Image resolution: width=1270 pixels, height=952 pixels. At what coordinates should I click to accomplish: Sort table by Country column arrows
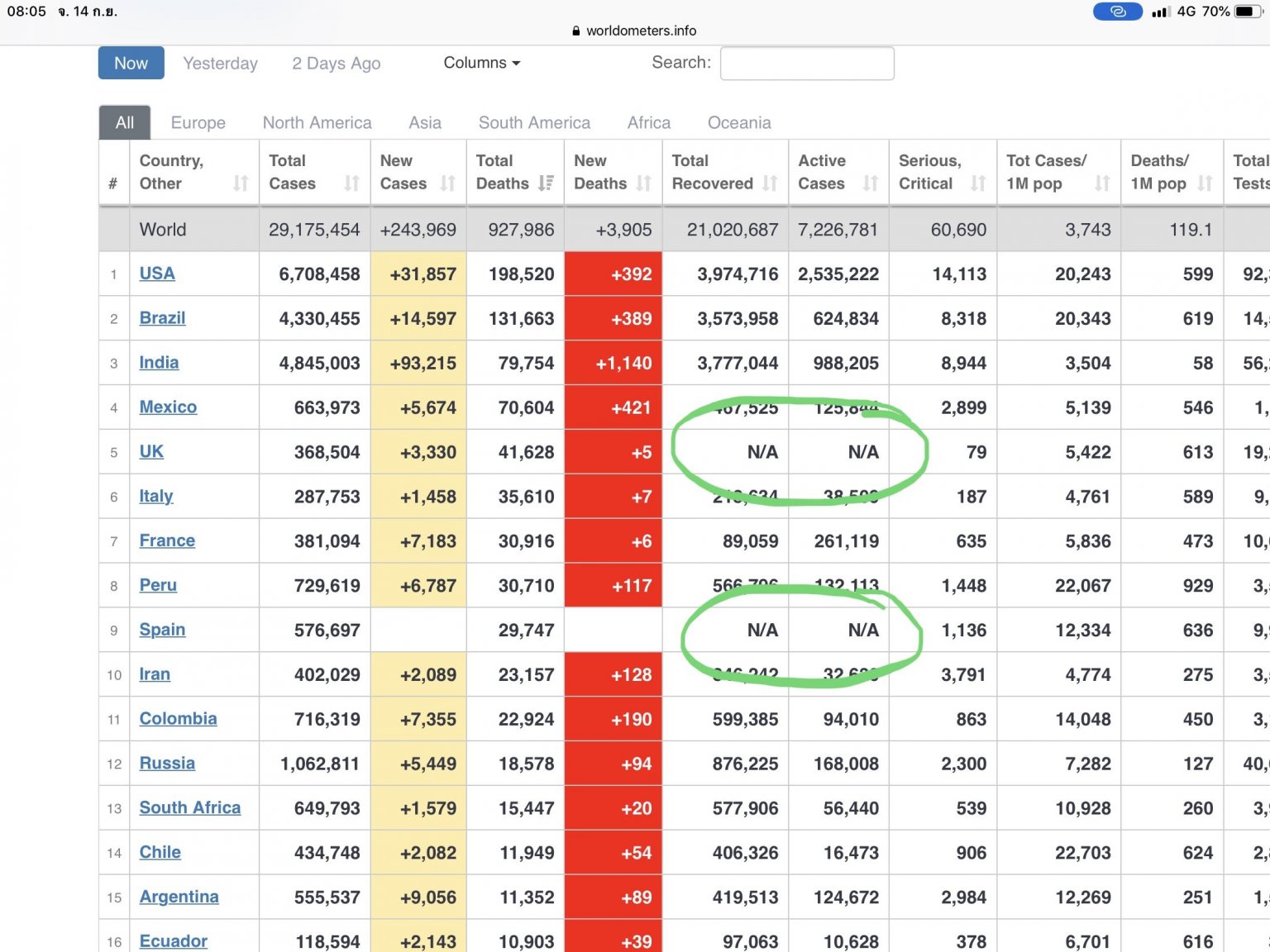click(x=241, y=183)
